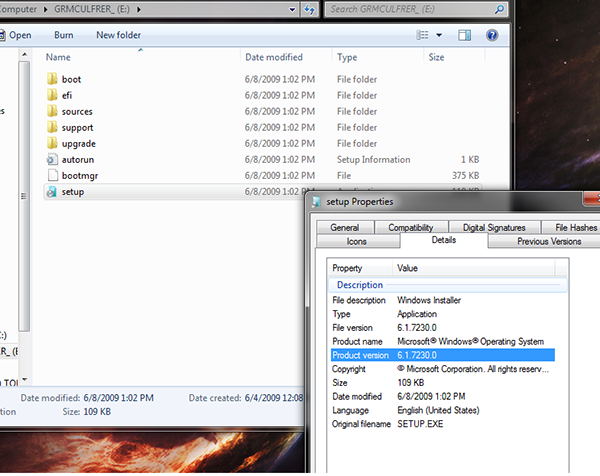Open the address bar history dropdown
Image resolution: width=600 pixels, height=476 pixels.
(x=292, y=10)
